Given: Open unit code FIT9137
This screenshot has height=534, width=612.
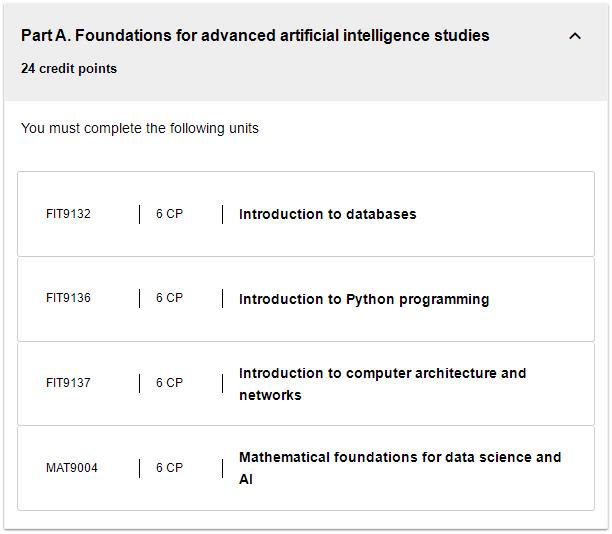Looking at the screenshot, I should coord(68,383).
